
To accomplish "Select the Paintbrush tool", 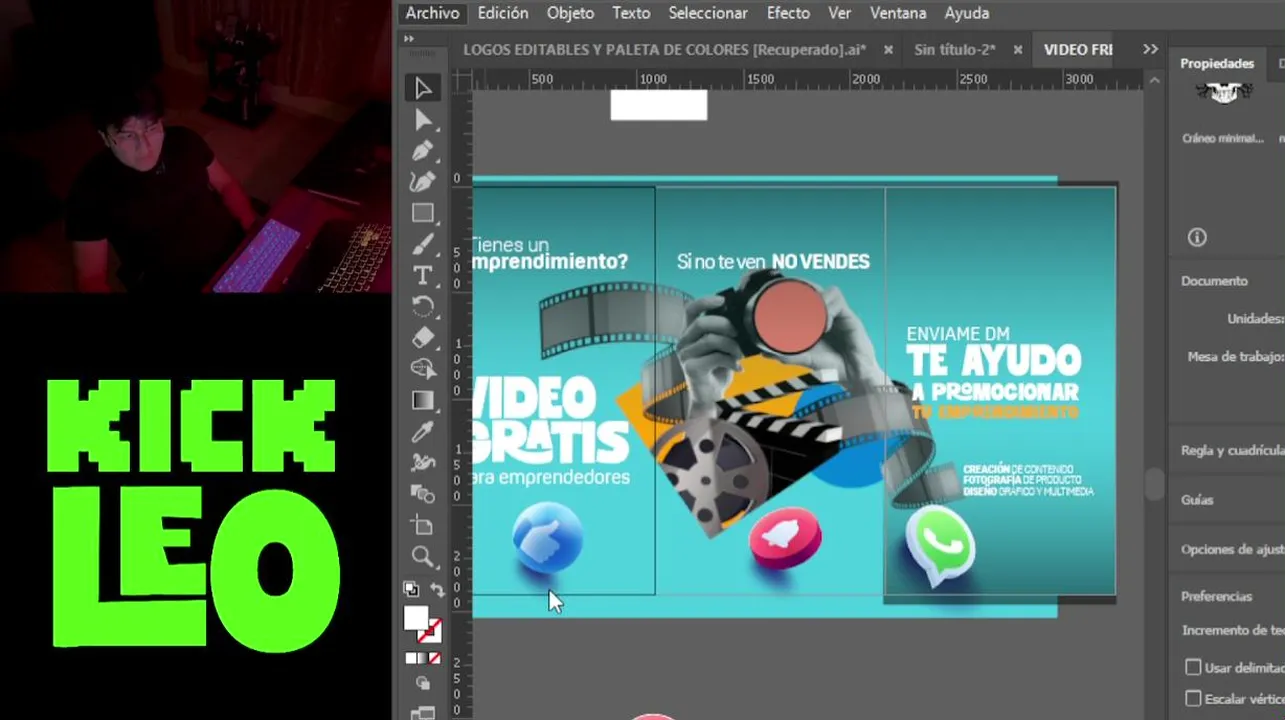I will click(x=423, y=244).
